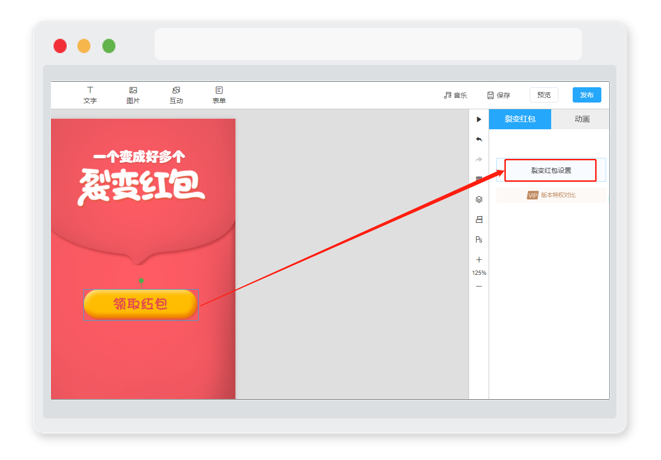Open 裂变红包设置 settings button

click(551, 170)
